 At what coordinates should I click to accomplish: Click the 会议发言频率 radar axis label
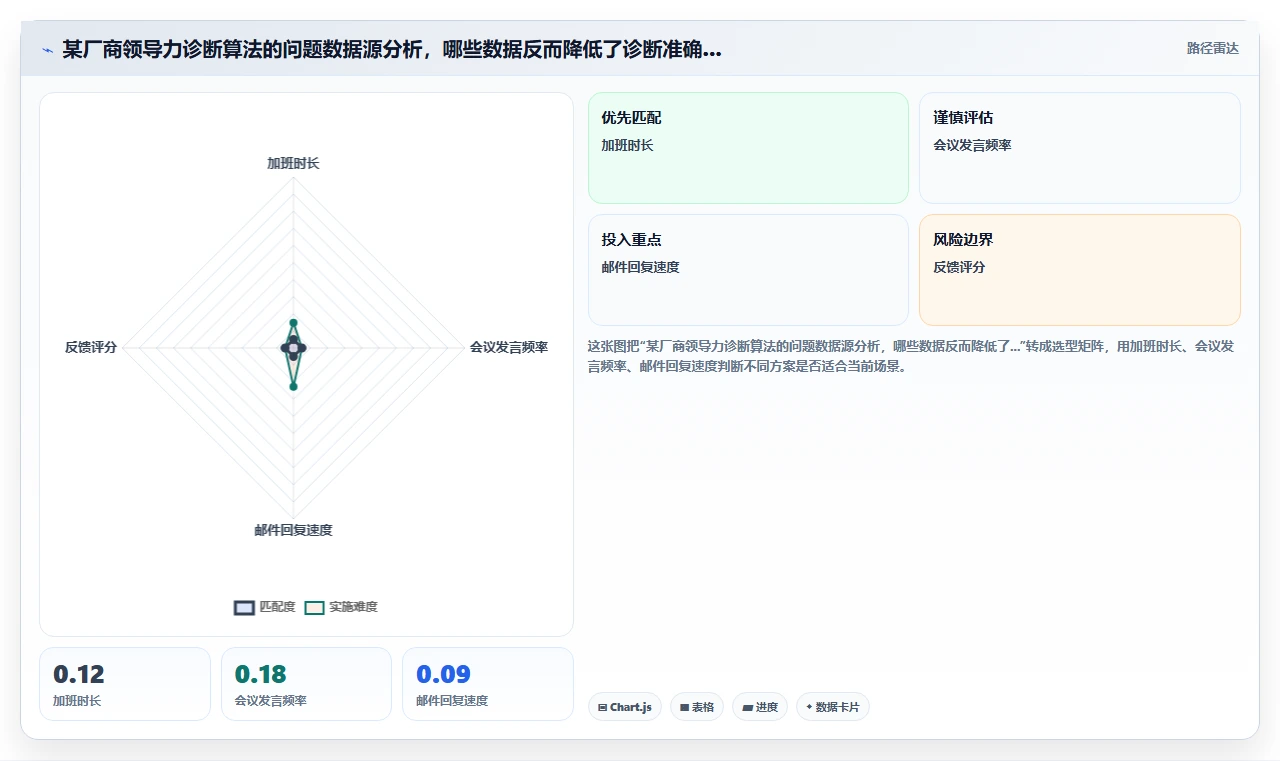click(x=509, y=347)
